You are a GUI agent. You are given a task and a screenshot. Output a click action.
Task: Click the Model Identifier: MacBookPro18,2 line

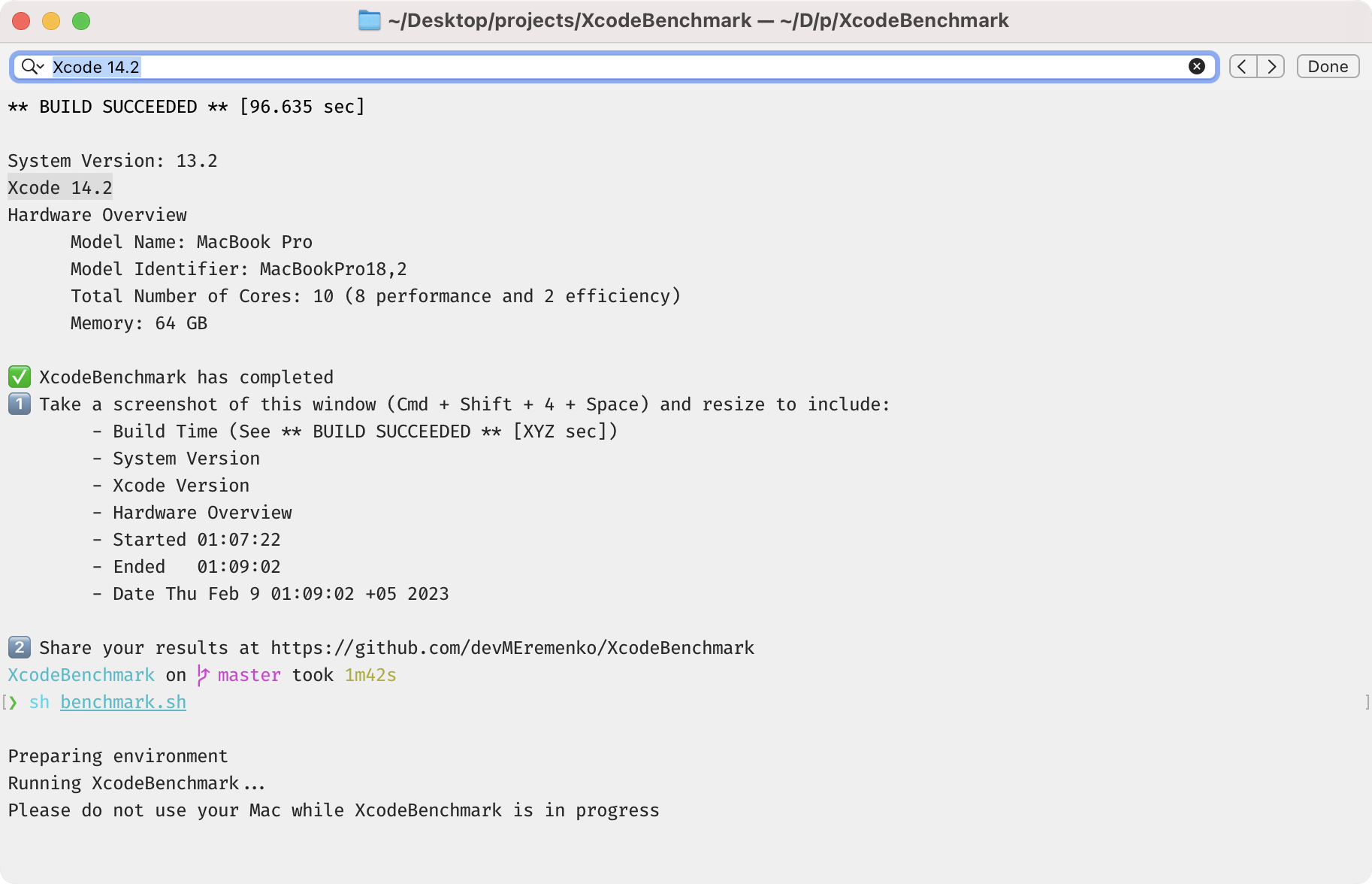(x=238, y=269)
